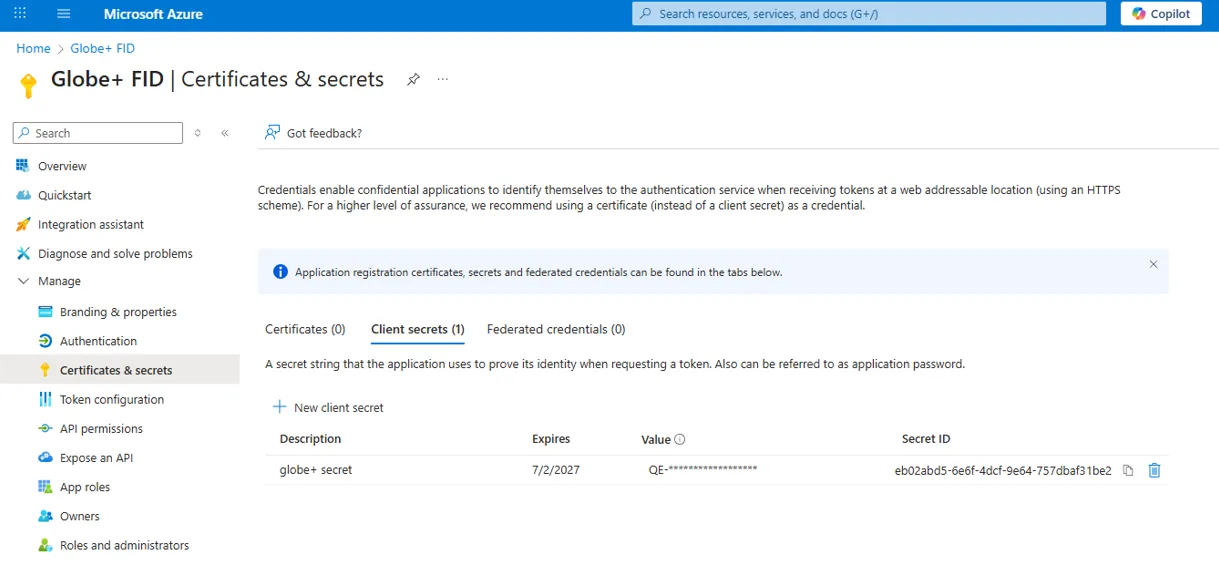
Task: Focus the global resource search bar
Action: [x=868, y=14]
